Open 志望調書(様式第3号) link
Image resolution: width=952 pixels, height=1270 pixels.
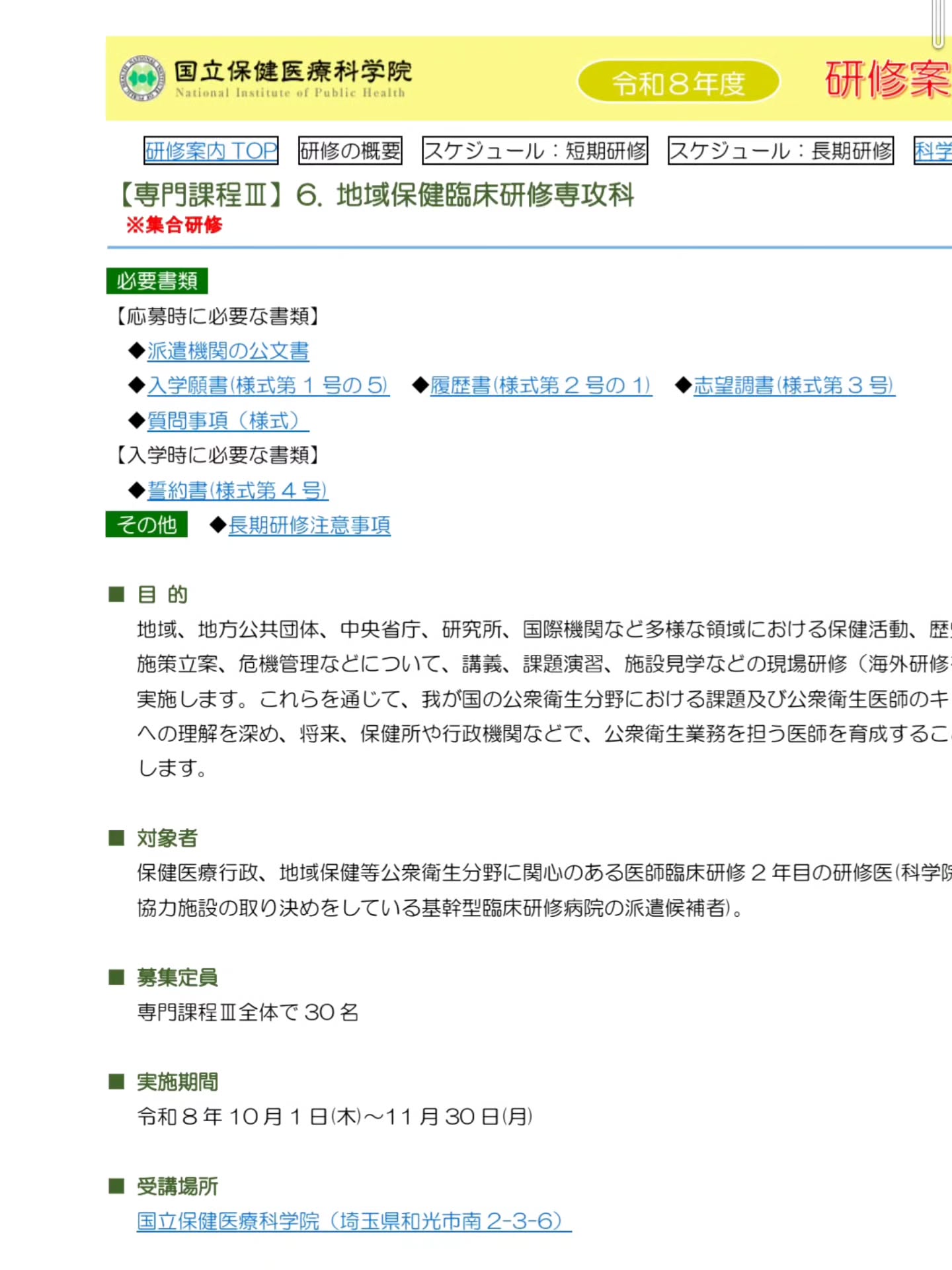point(793,386)
